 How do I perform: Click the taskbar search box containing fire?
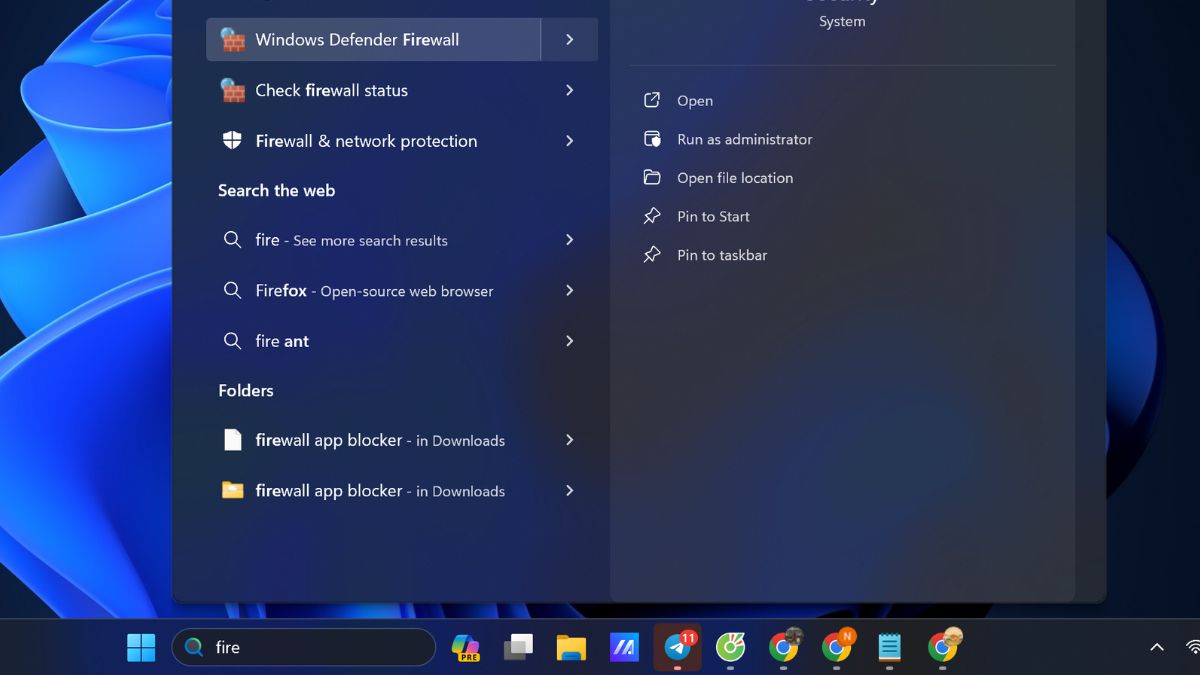pos(304,647)
